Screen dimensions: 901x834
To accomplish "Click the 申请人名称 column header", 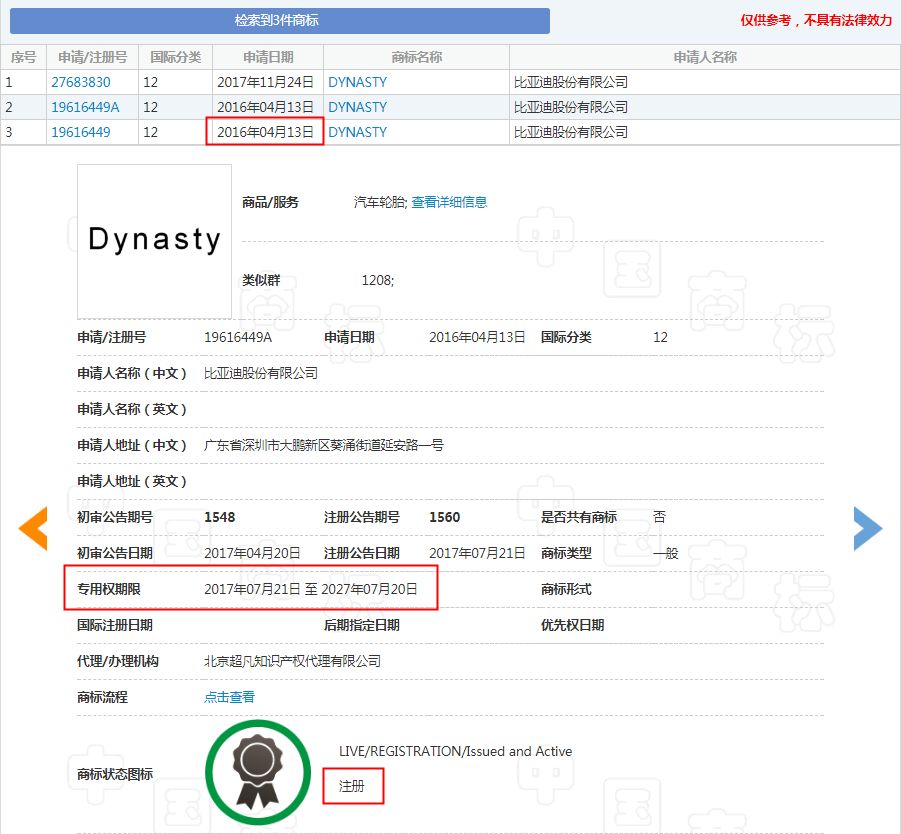I will click(705, 57).
